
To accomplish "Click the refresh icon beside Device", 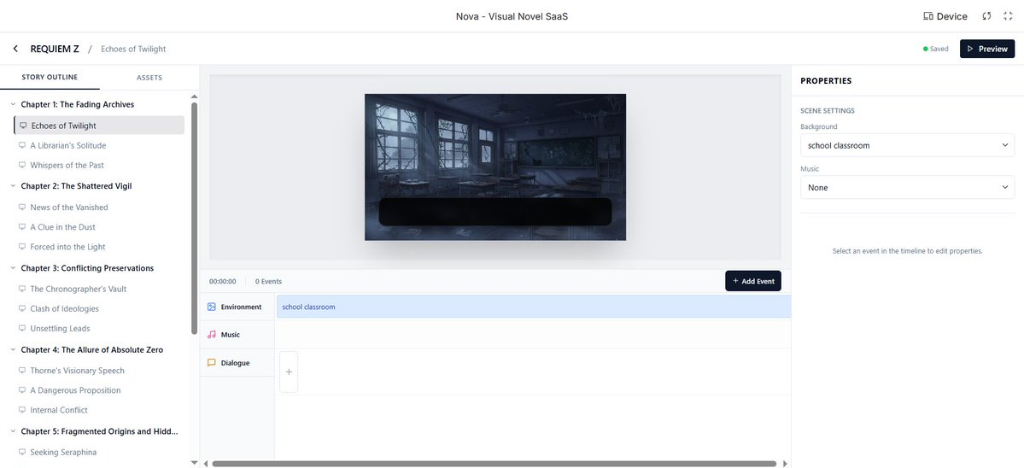I will pyautogui.click(x=987, y=16).
